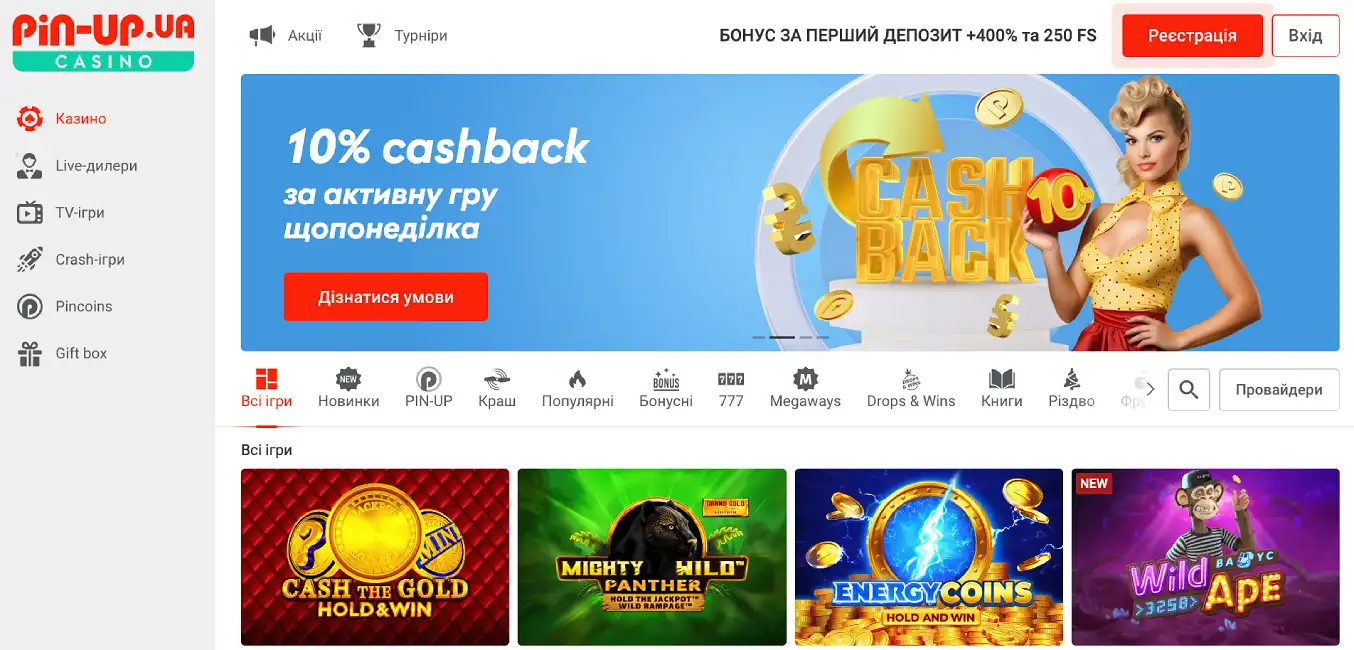1354x650 pixels.
Task: Click the Вхід login button
Action: [1305, 36]
